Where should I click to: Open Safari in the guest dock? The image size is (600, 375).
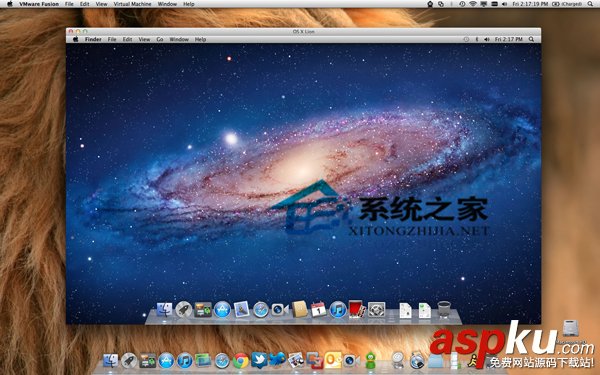[x=261, y=310]
